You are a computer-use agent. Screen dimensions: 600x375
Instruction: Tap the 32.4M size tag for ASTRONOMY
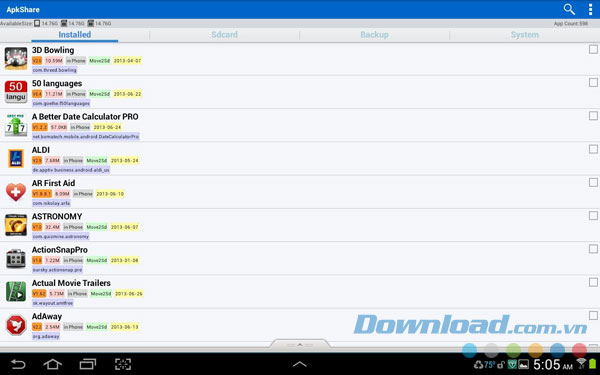52,227
